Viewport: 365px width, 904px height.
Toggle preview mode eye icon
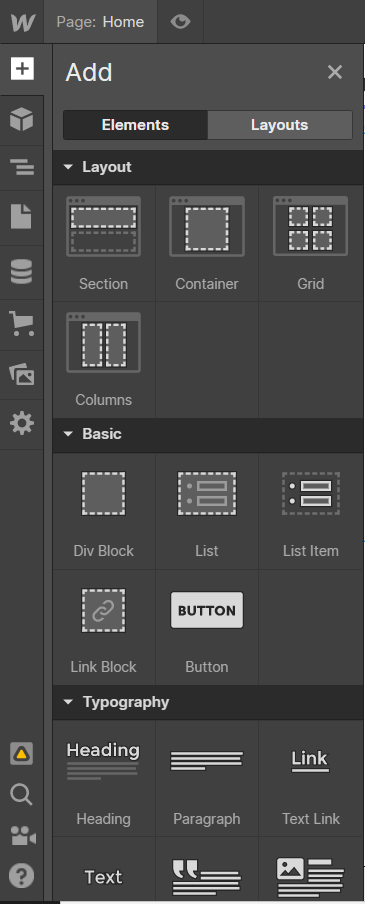(x=180, y=22)
